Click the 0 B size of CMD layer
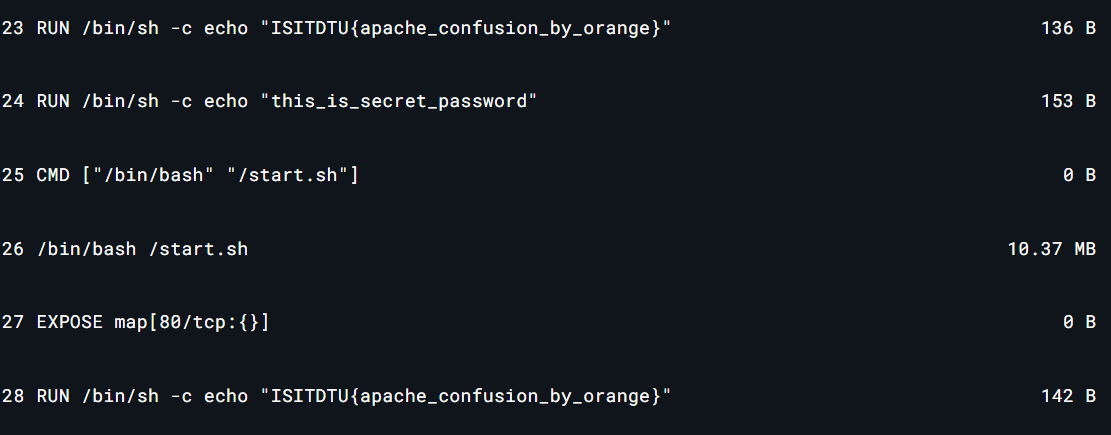This screenshot has height=435, width=1111. (1079, 175)
